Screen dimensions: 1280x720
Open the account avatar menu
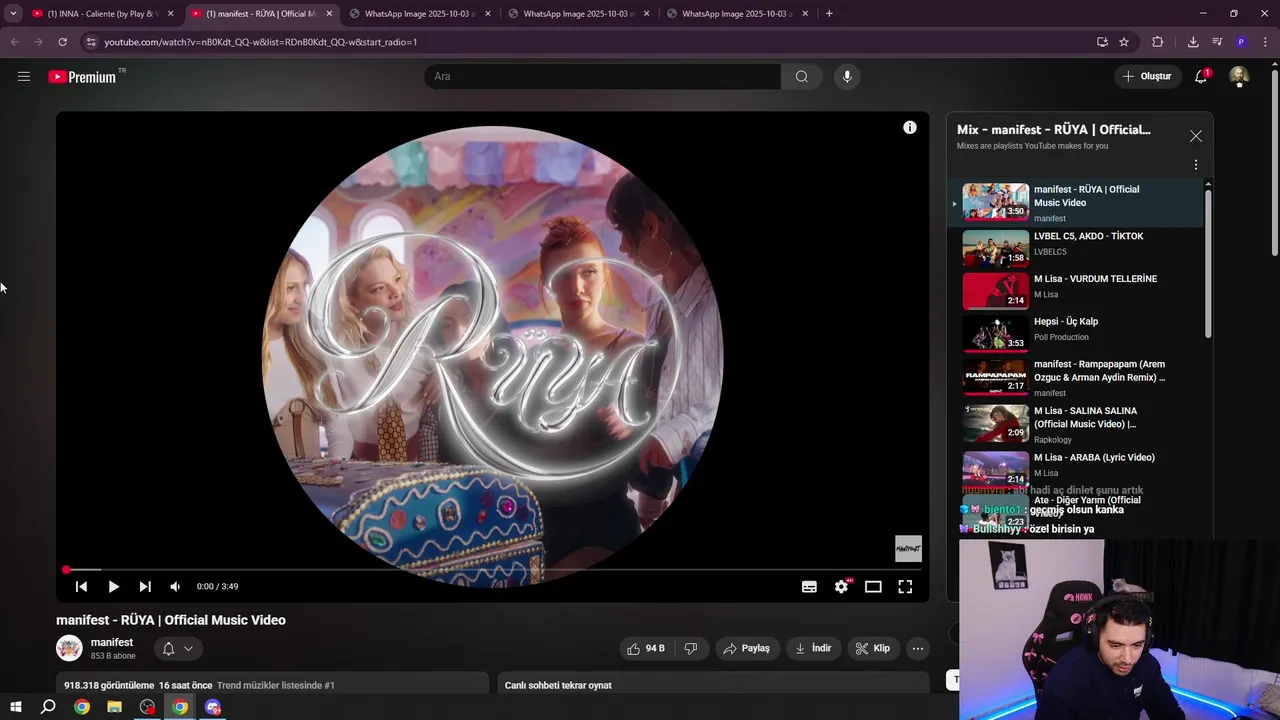(1239, 76)
